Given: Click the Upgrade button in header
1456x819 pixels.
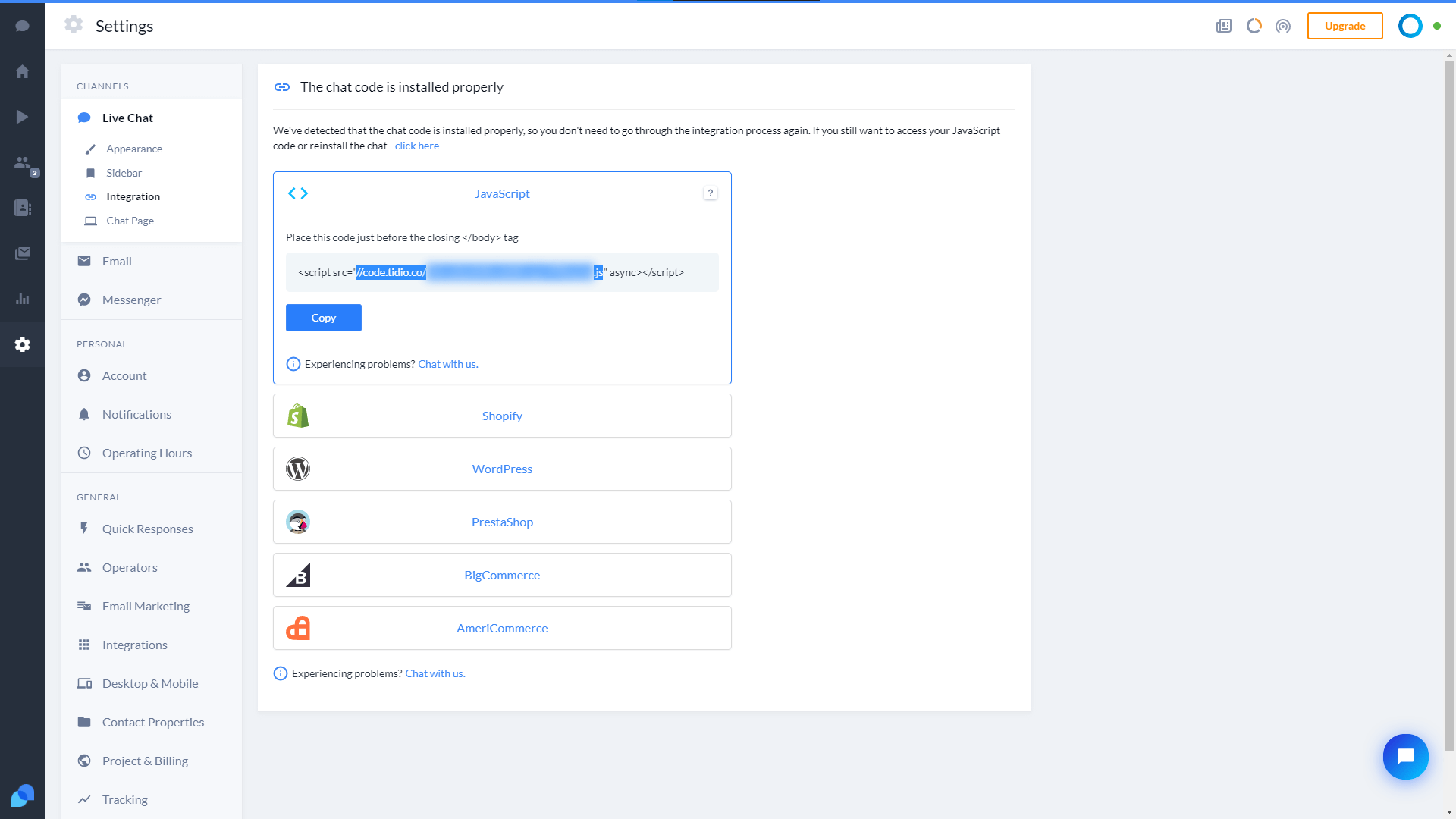Looking at the screenshot, I should (1344, 26).
